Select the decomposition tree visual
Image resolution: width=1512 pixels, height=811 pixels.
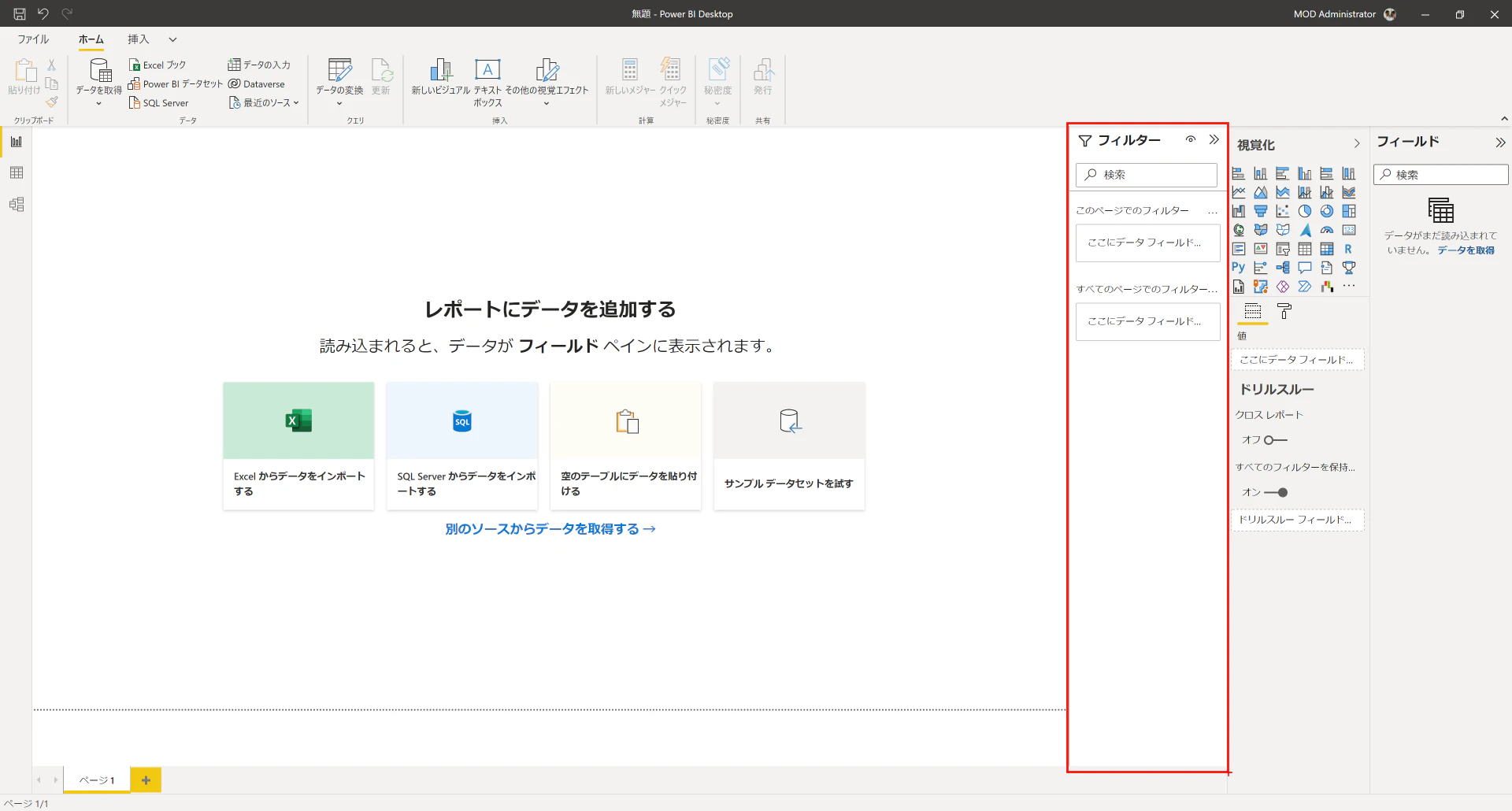1283,268
